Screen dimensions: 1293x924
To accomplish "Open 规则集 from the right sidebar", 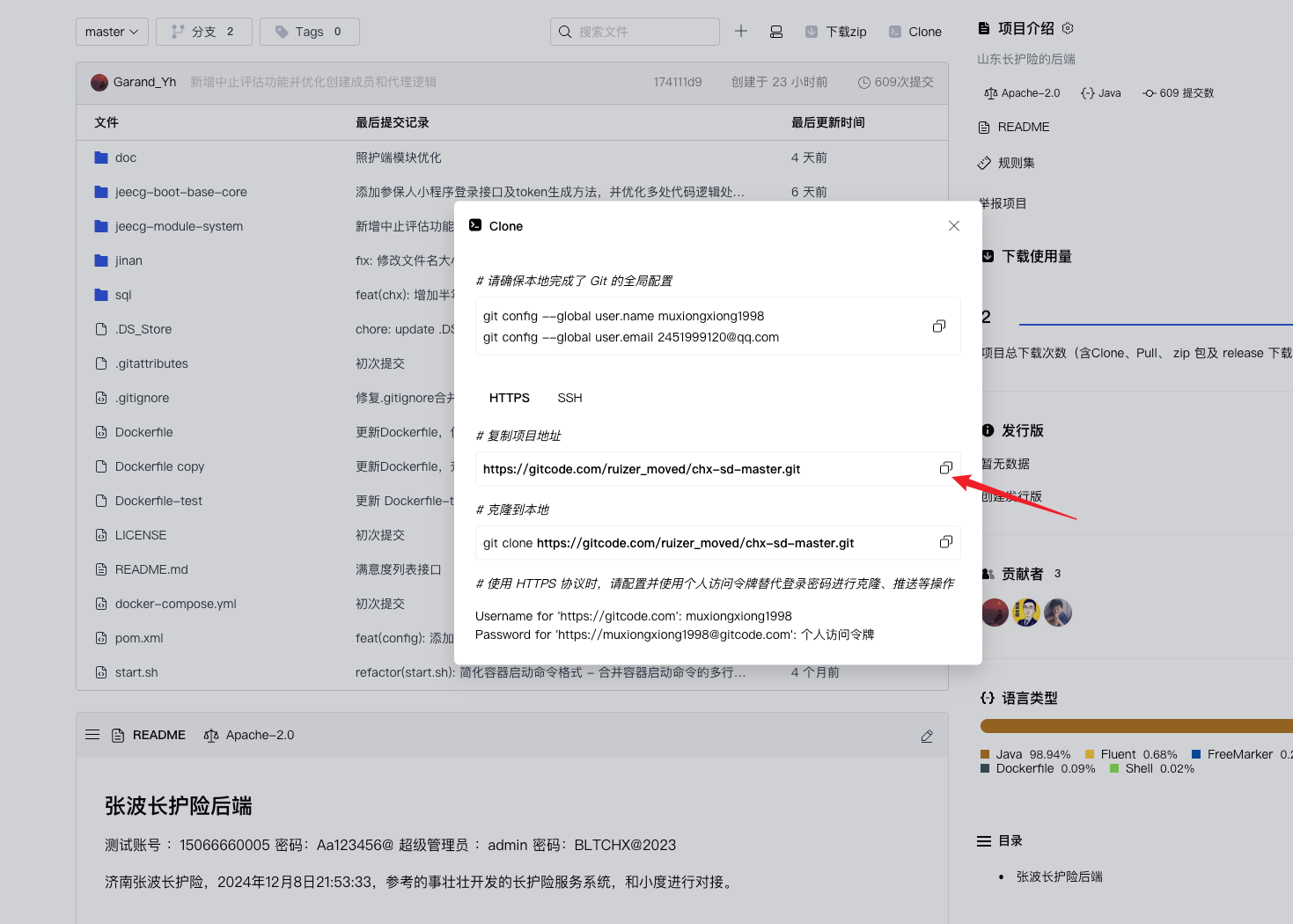I will pyautogui.click(x=1017, y=162).
